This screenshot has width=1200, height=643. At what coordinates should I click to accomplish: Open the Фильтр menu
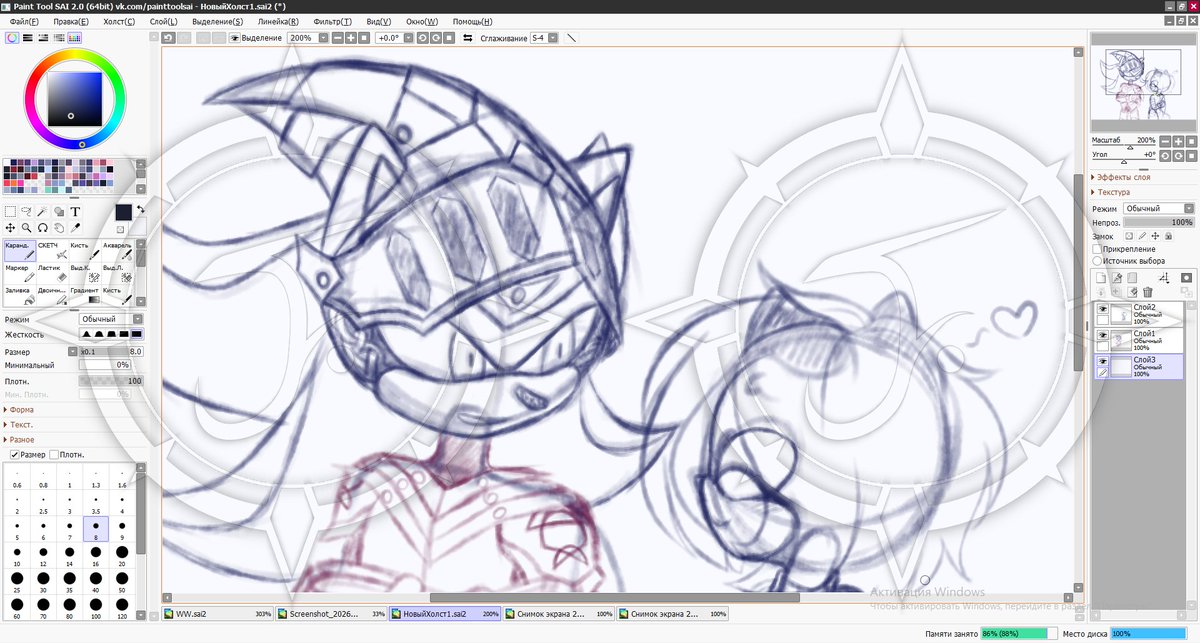coord(332,21)
